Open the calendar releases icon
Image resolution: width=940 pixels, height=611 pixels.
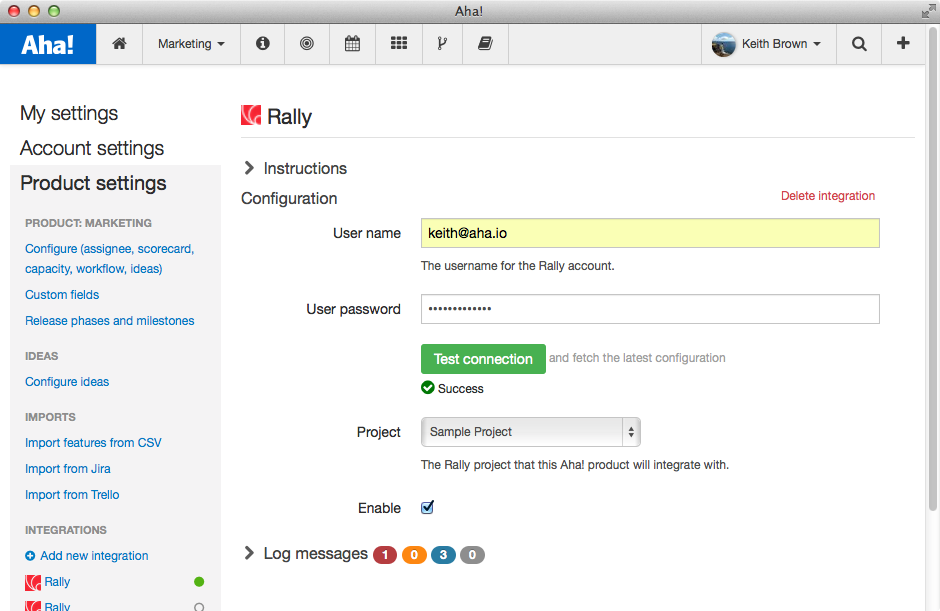pos(352,43)
